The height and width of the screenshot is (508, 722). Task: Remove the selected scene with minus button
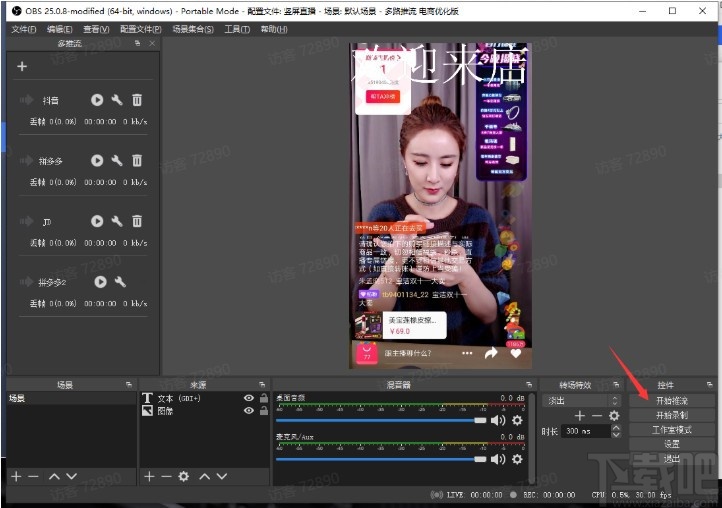[x=33, y=476]
